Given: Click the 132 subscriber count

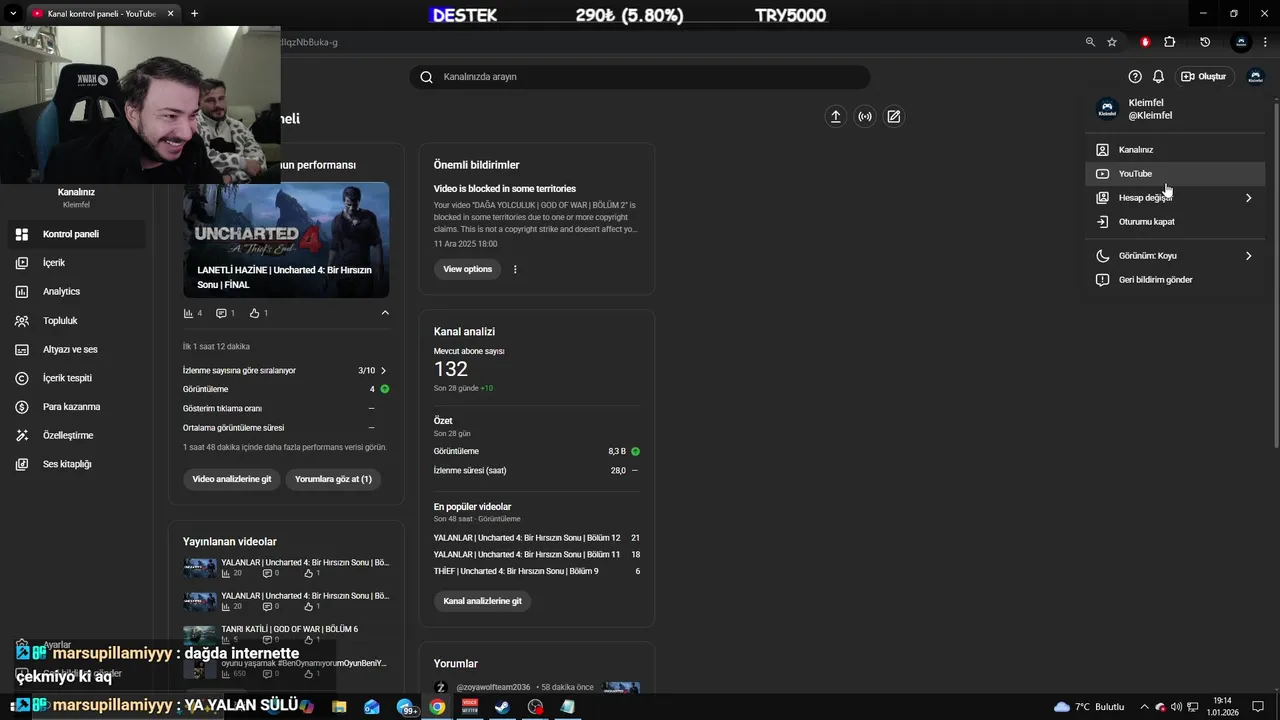Looking at the screenshot, I should tap(451, 369).
